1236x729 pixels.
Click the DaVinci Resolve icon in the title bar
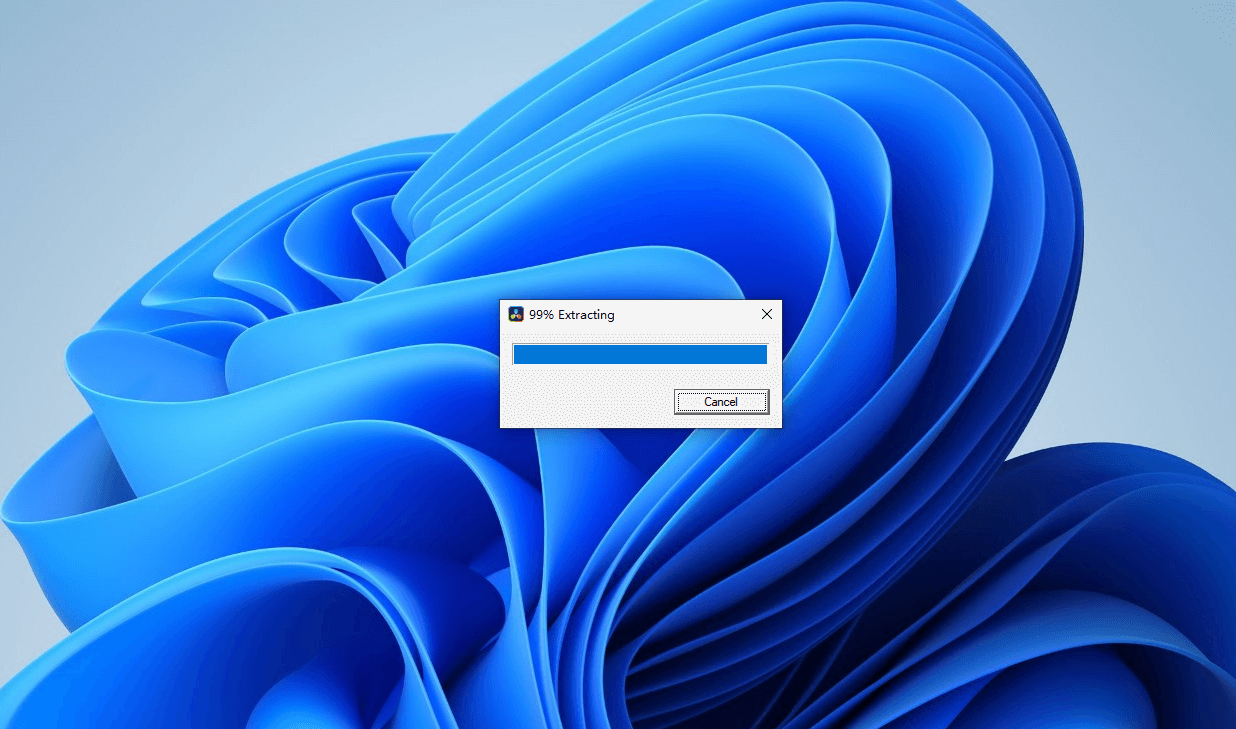(x=516, y=314)
